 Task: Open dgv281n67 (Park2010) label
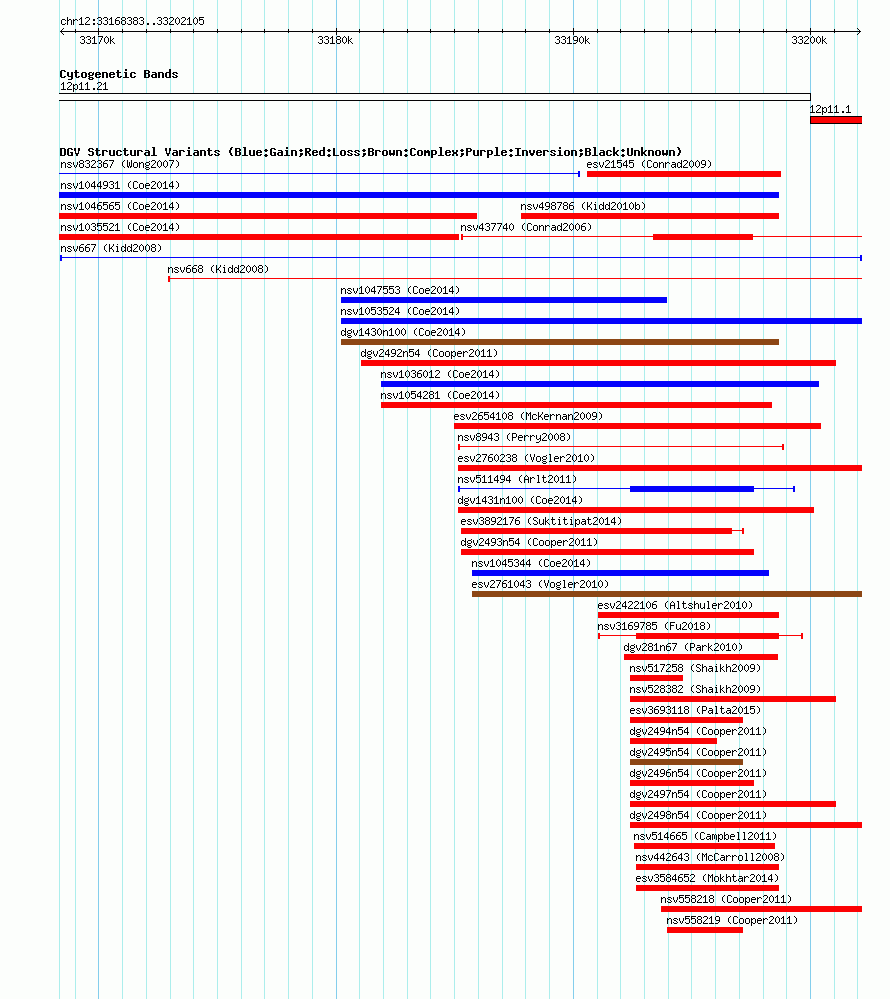tap(683, 648)
